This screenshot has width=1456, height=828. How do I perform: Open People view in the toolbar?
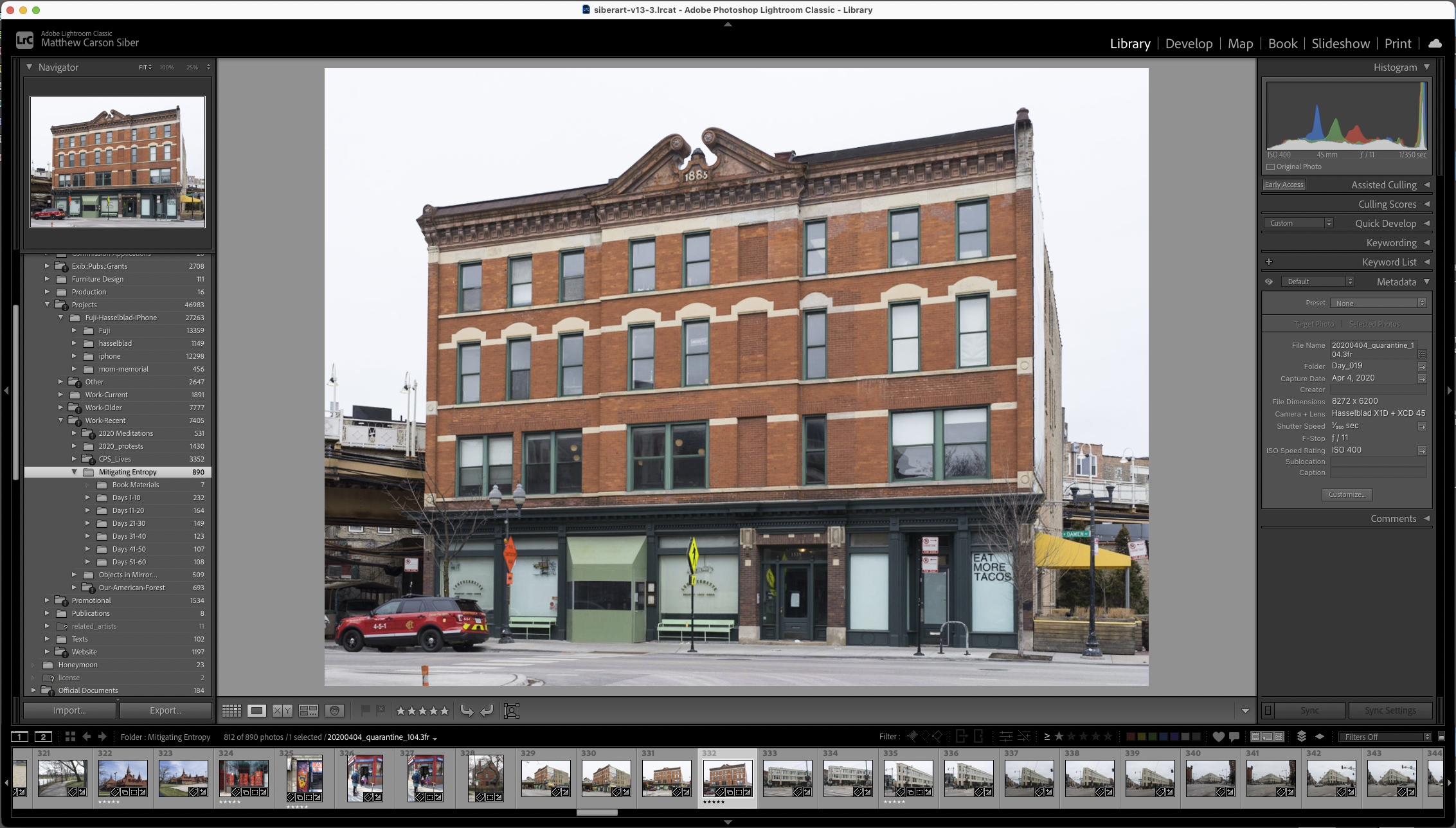click(x=334, y=710)
